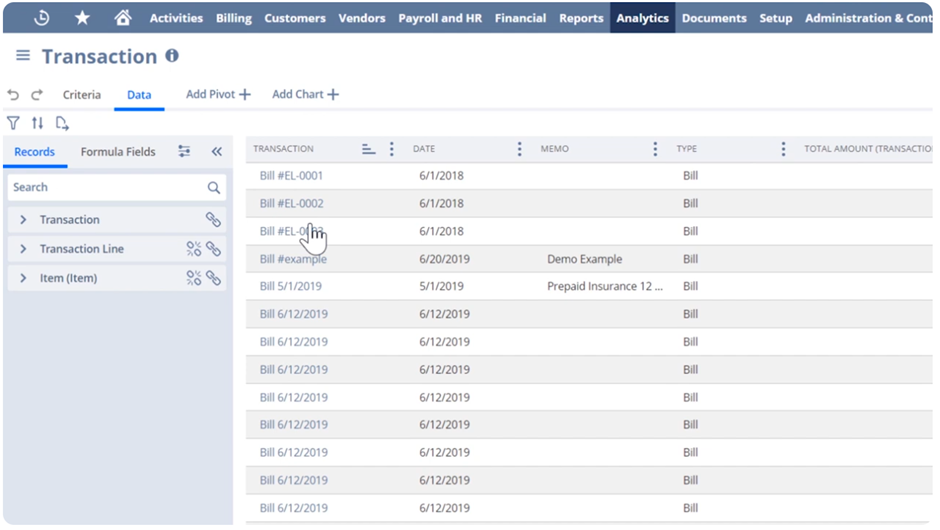Click the link icon on Item (Item)
940x530 pixels.
click(x=213, y=278)
